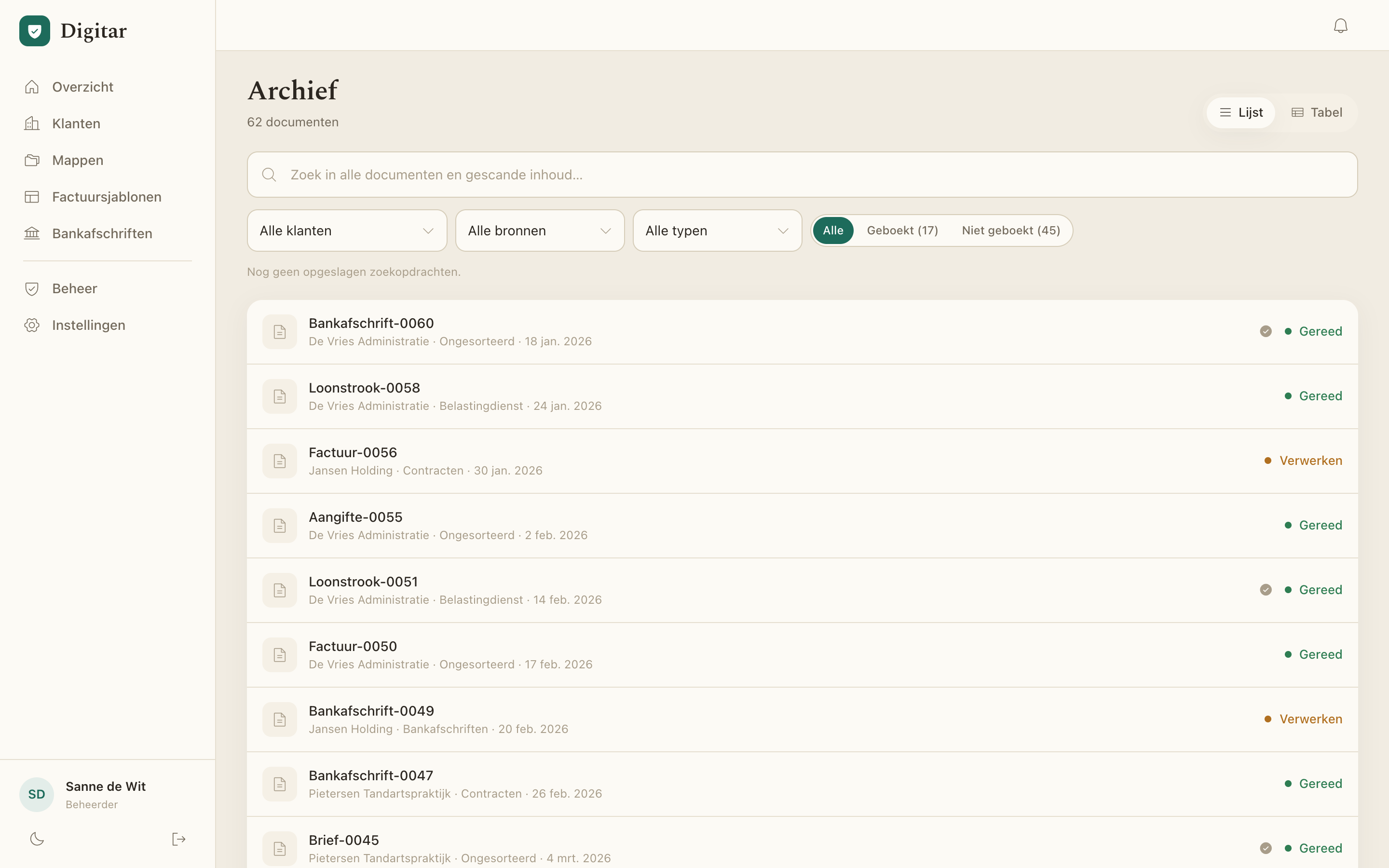Open notifications bell
Image resolution: width=1389 pixels, height=868 pixels.
[1340, 26]
